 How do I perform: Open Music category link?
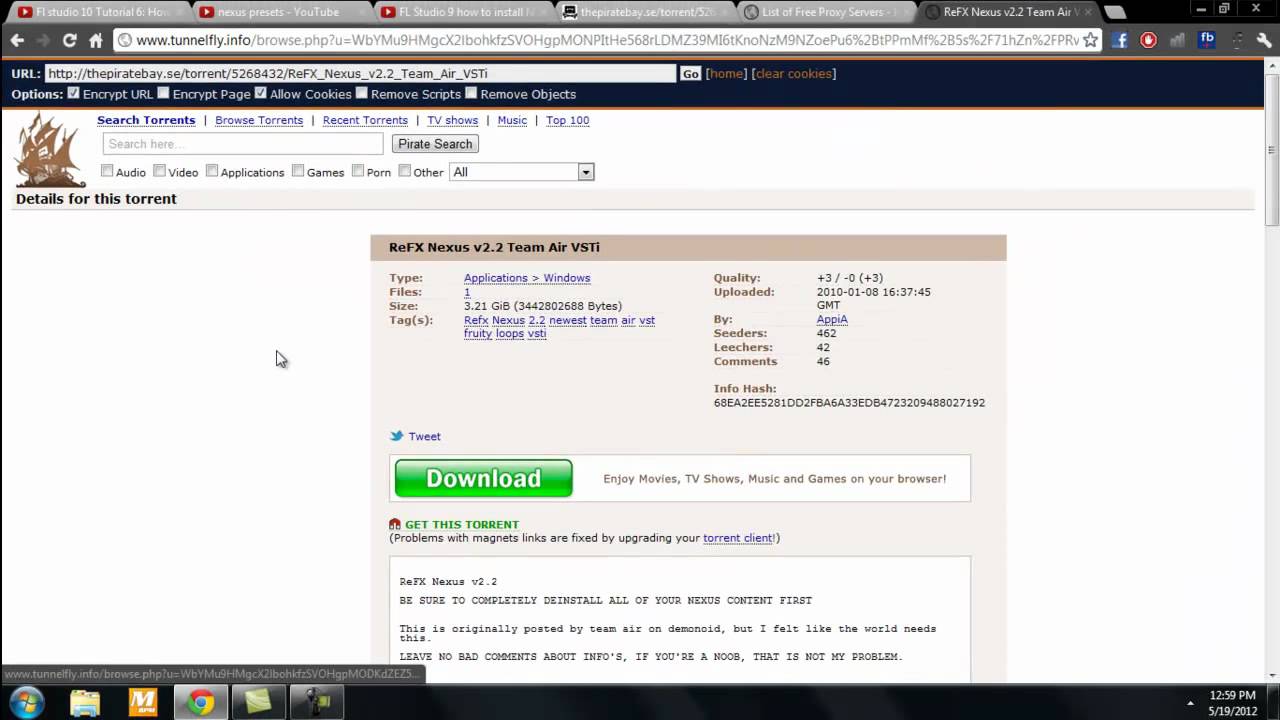pos(512,120)
